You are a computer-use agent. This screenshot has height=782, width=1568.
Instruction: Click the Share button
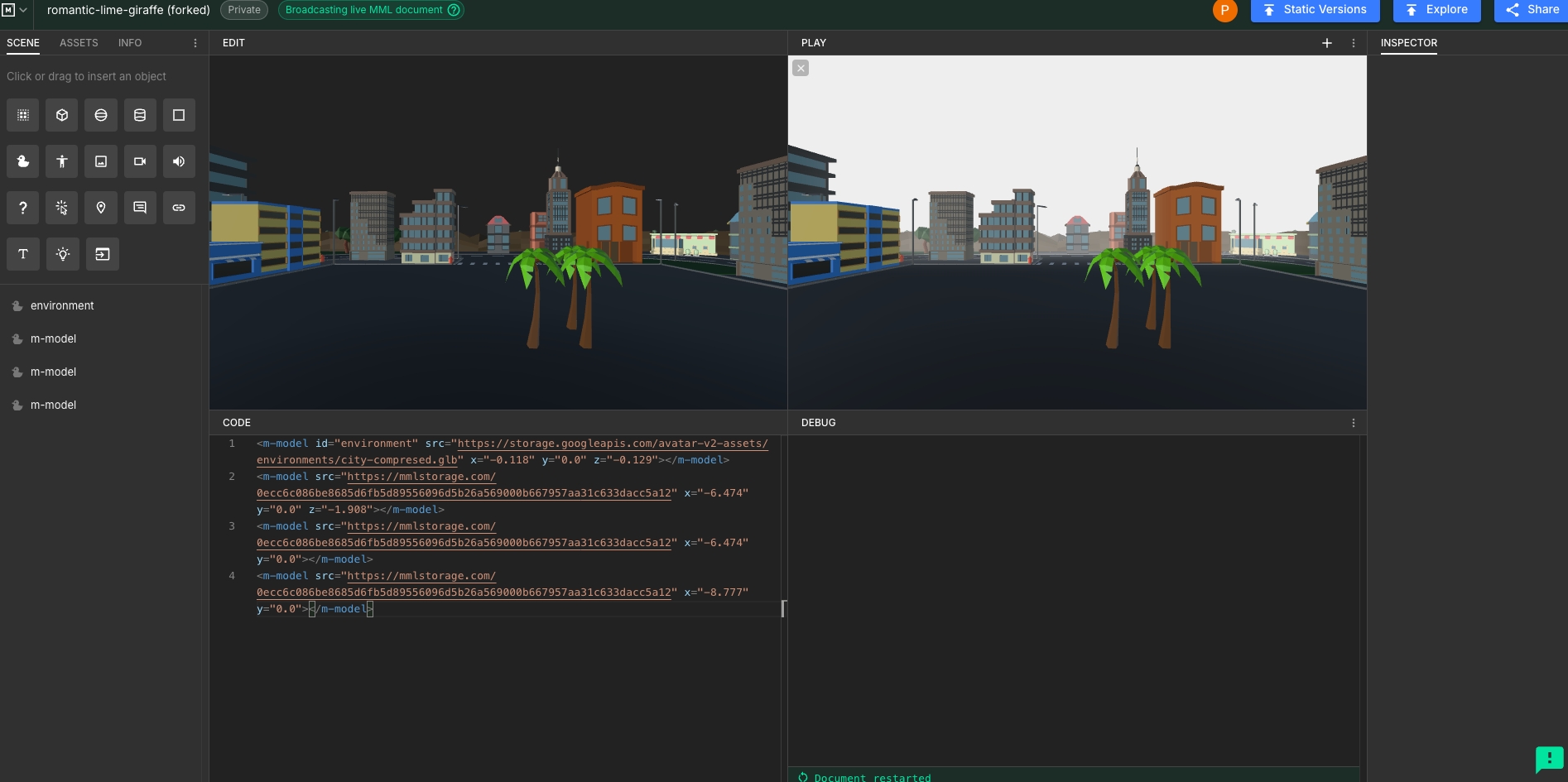[1532, 10]
